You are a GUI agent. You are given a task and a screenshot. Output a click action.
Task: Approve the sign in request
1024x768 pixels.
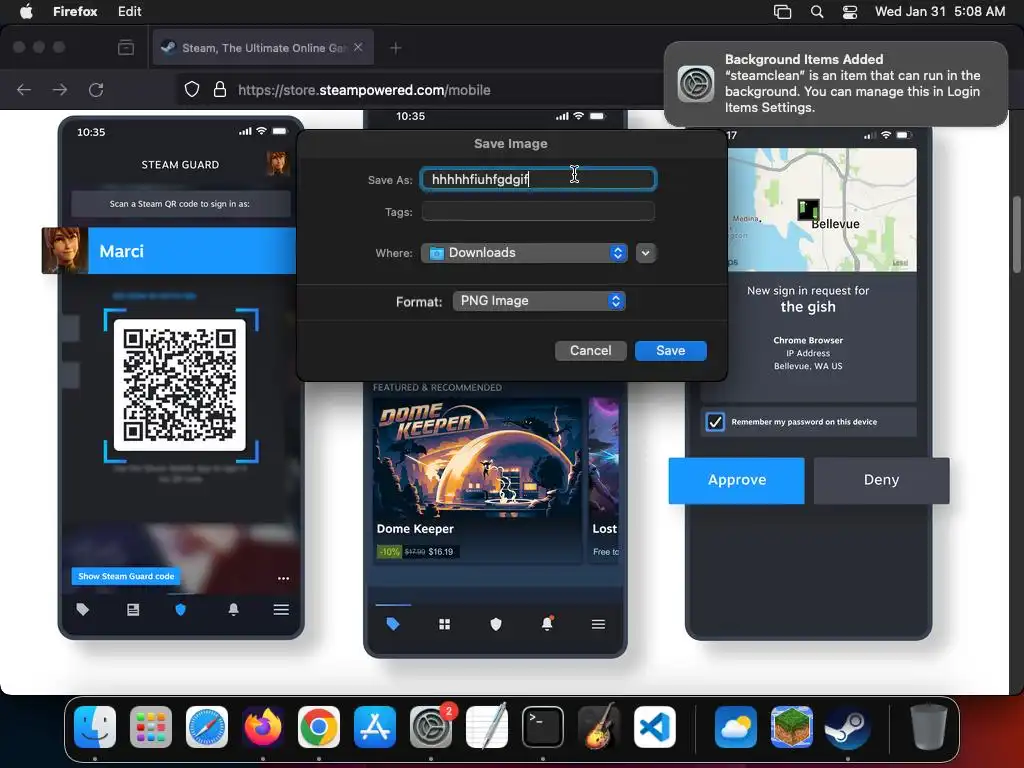tap(737, 480)
